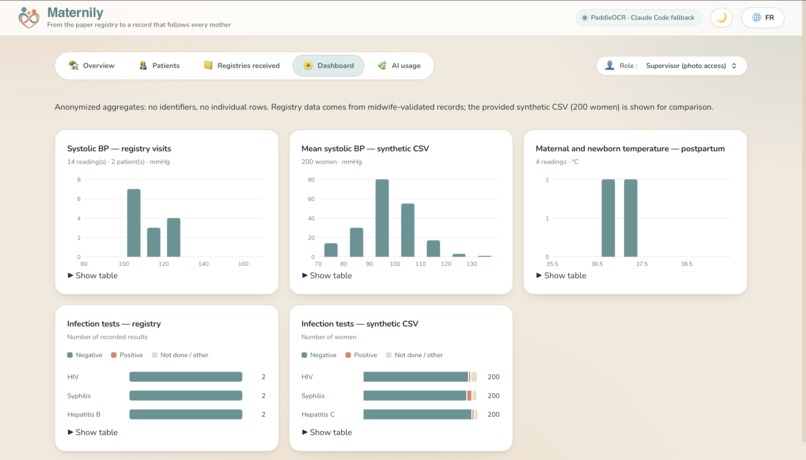This screenshot has height=460, width=806.
Task: Click the 'Systolic BP — registry visits' title
Action: coord(119,149)
